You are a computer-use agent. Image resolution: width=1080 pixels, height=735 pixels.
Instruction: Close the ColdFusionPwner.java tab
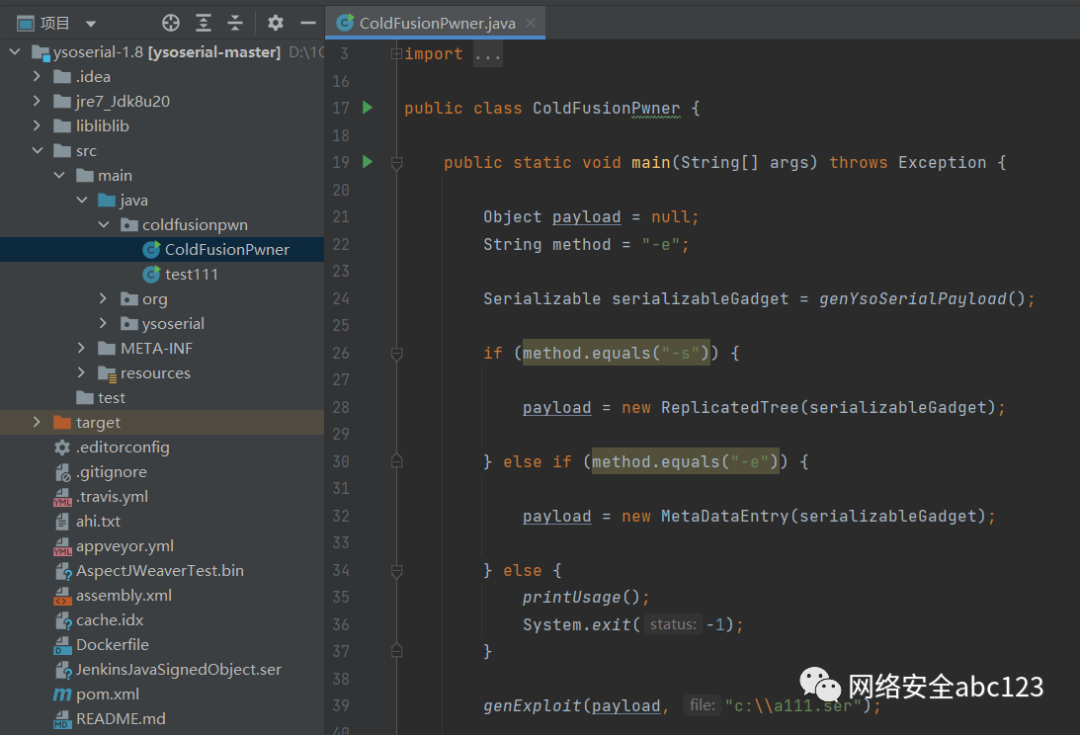tap(530, 23)
